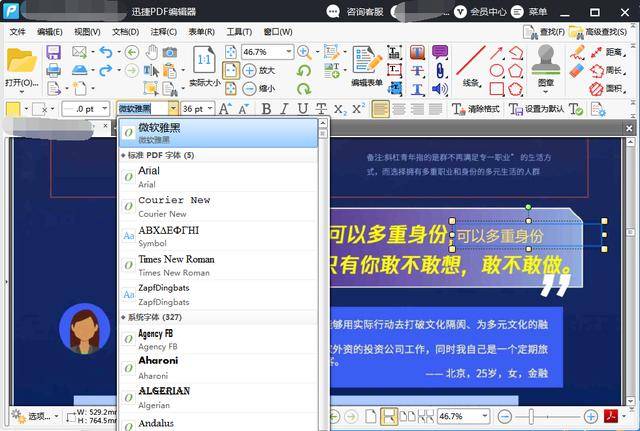Click the Snapshot camera icon
The height and width of the screenshot is (431, 640).
[170, 52]
